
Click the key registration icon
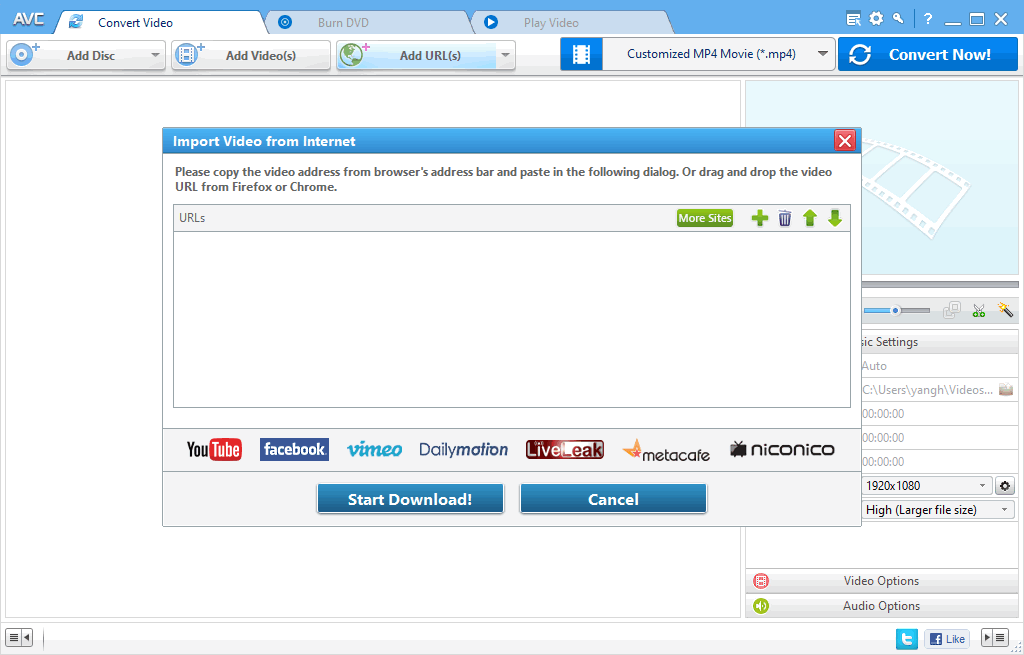pos(899,19)
